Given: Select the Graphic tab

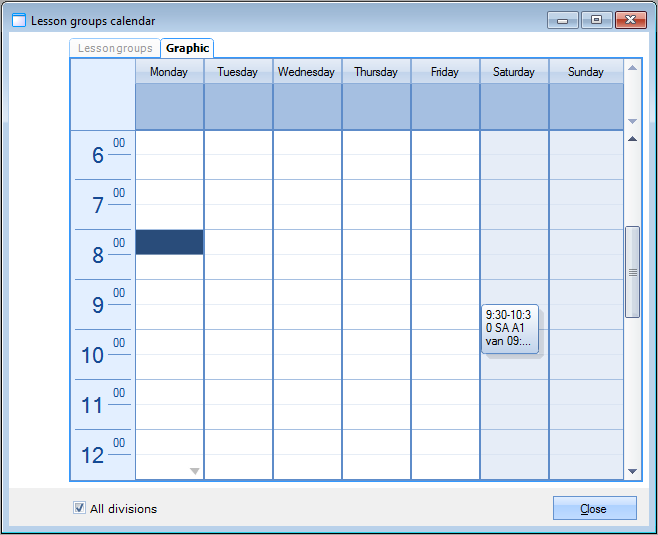Looking at the screenshot, I should [x=187, y=48].
